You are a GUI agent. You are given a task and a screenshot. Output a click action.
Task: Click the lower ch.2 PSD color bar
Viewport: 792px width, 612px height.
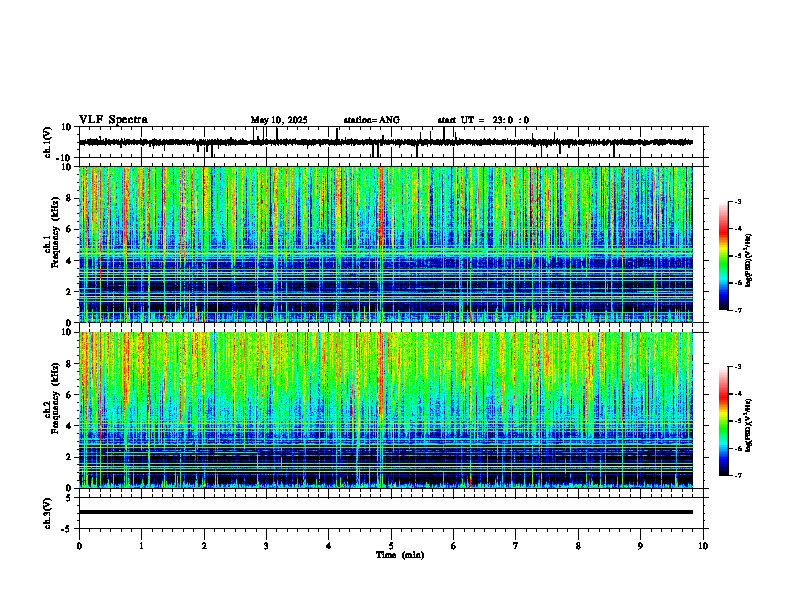pyautogui.click(x=724, y=421)
